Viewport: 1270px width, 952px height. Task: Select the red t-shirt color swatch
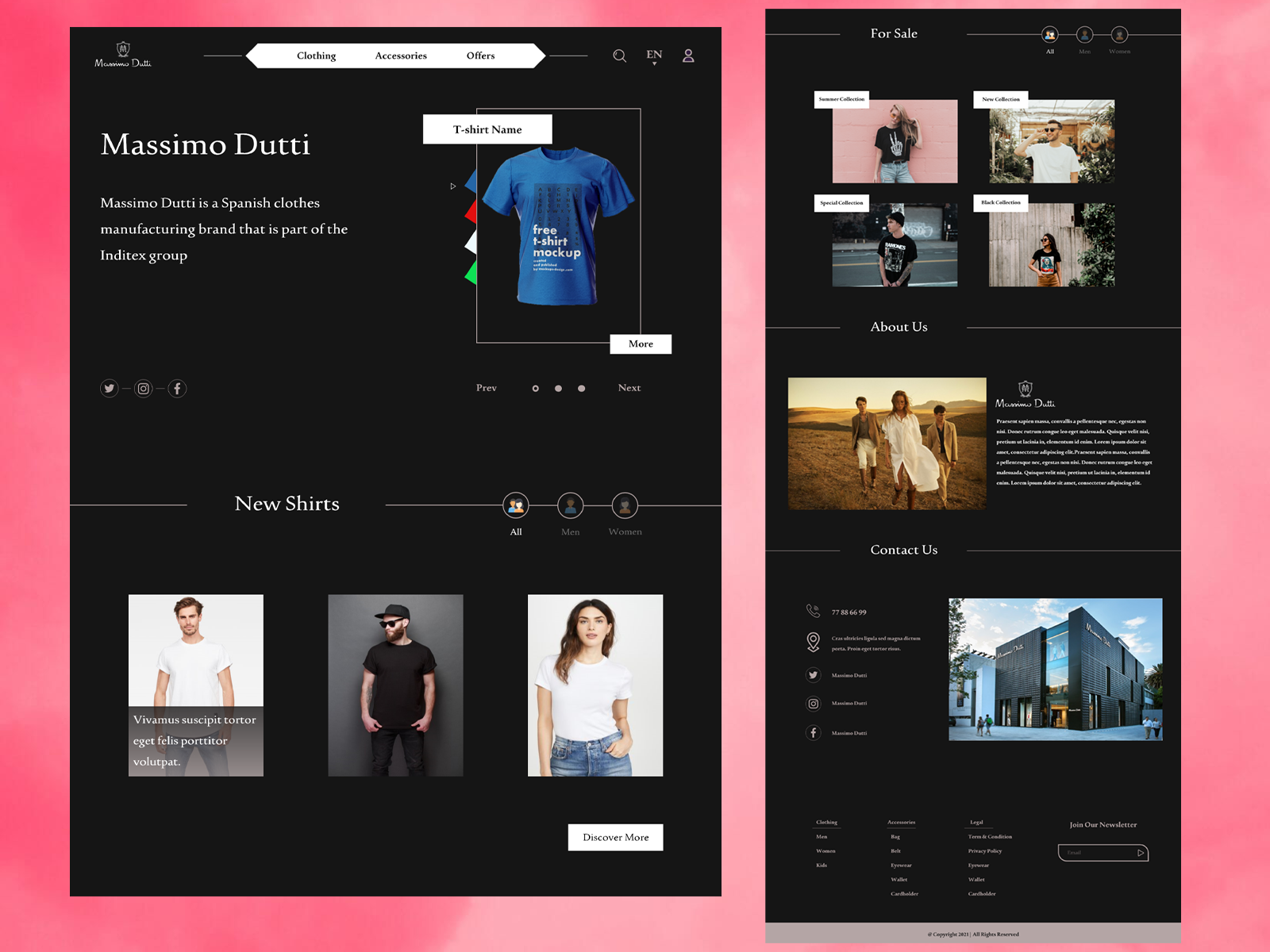coord(471,211)
